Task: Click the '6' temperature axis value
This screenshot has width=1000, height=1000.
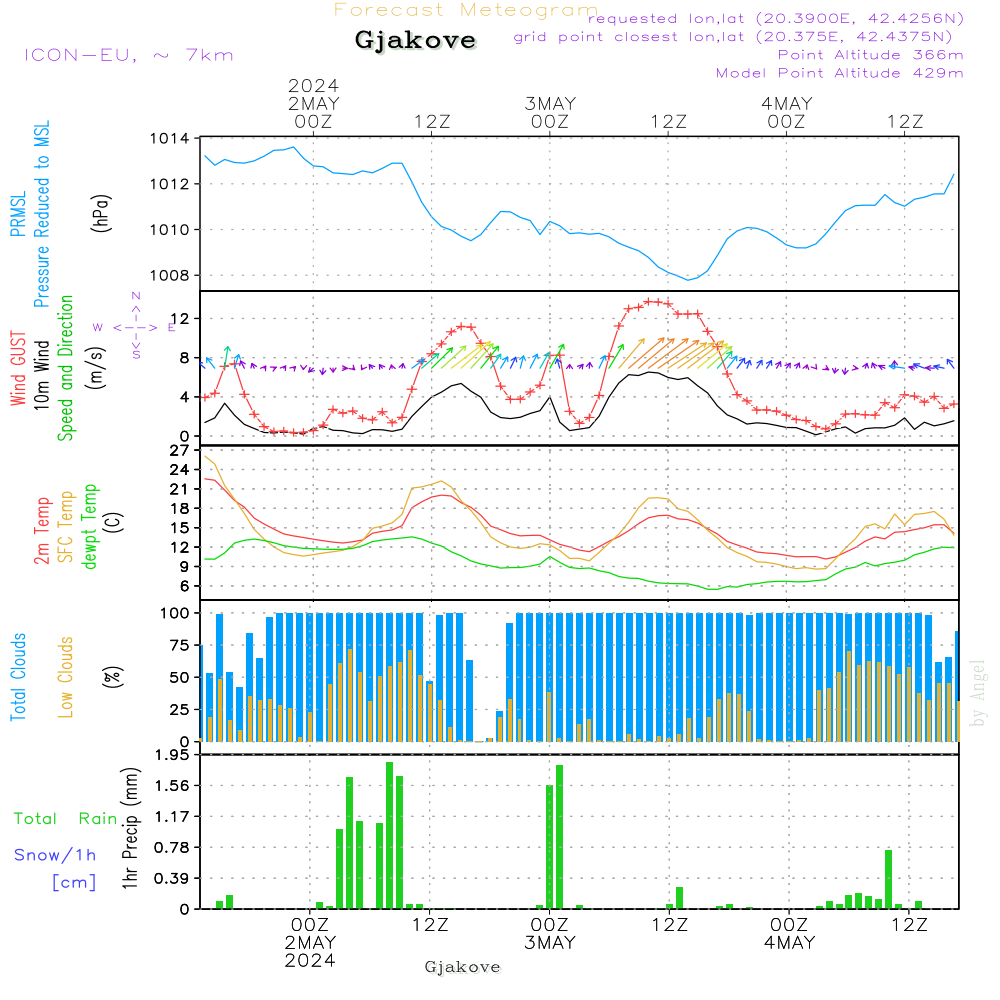Action: click(185, 586)
